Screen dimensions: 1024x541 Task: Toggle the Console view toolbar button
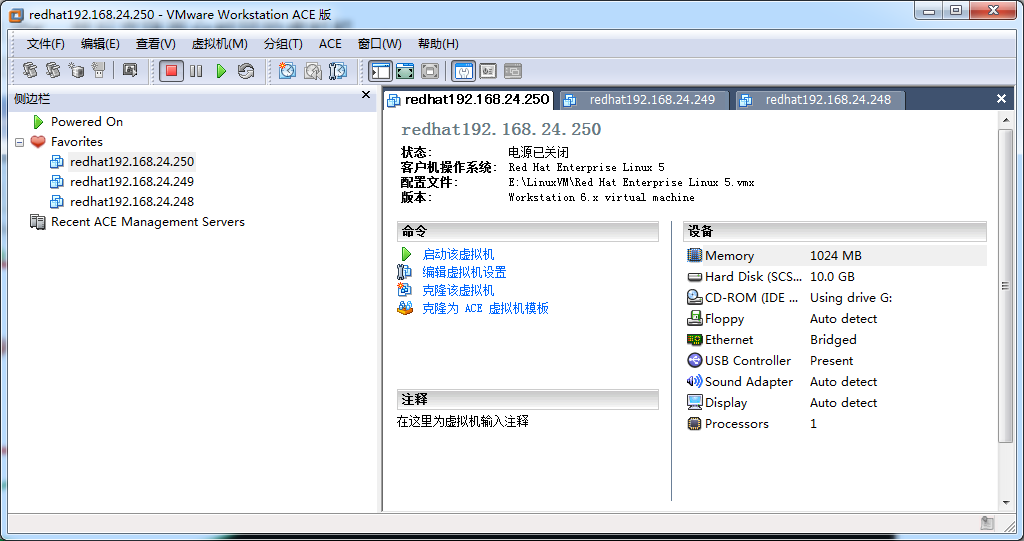(513, 71)
